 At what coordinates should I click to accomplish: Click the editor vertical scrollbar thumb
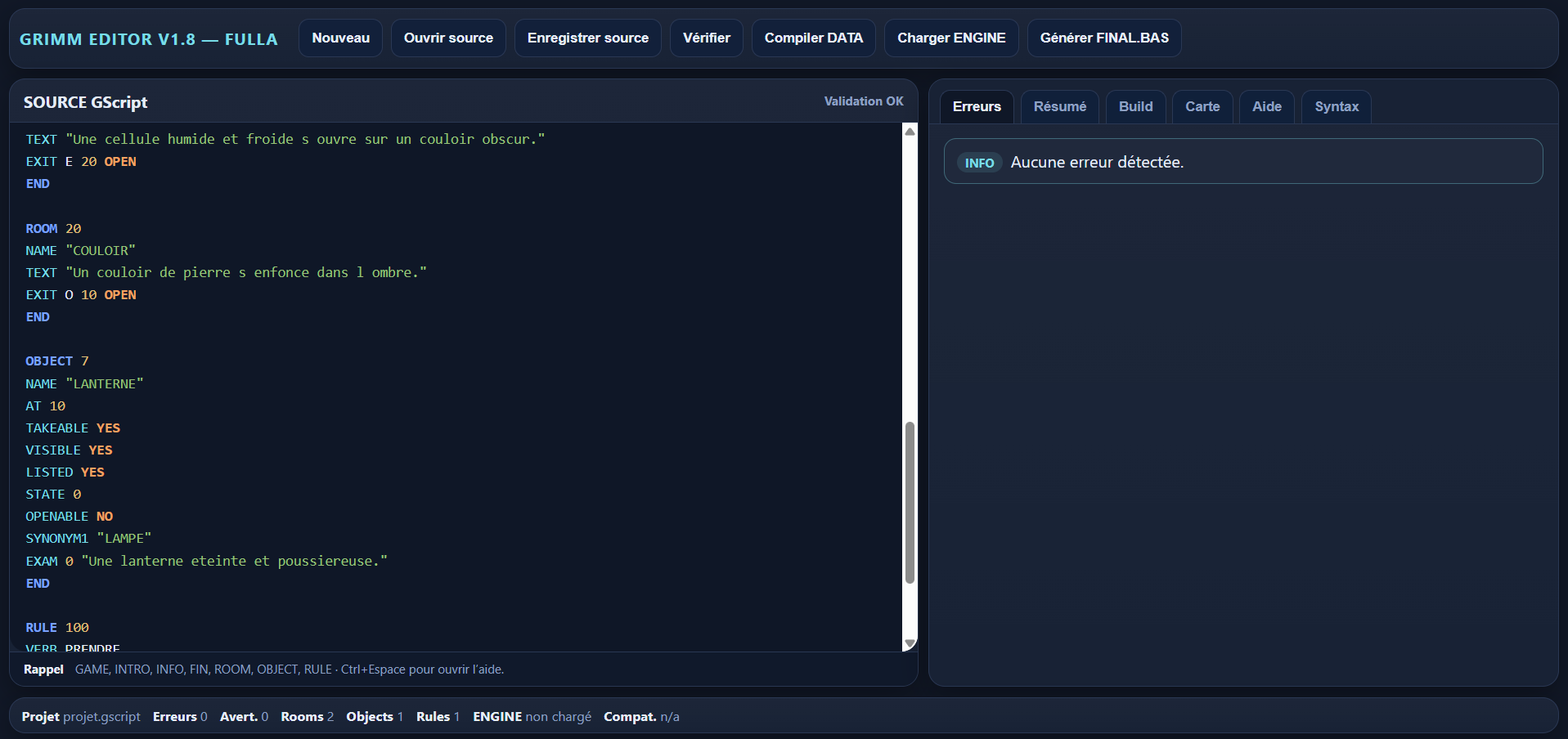(x=910, y=503)
